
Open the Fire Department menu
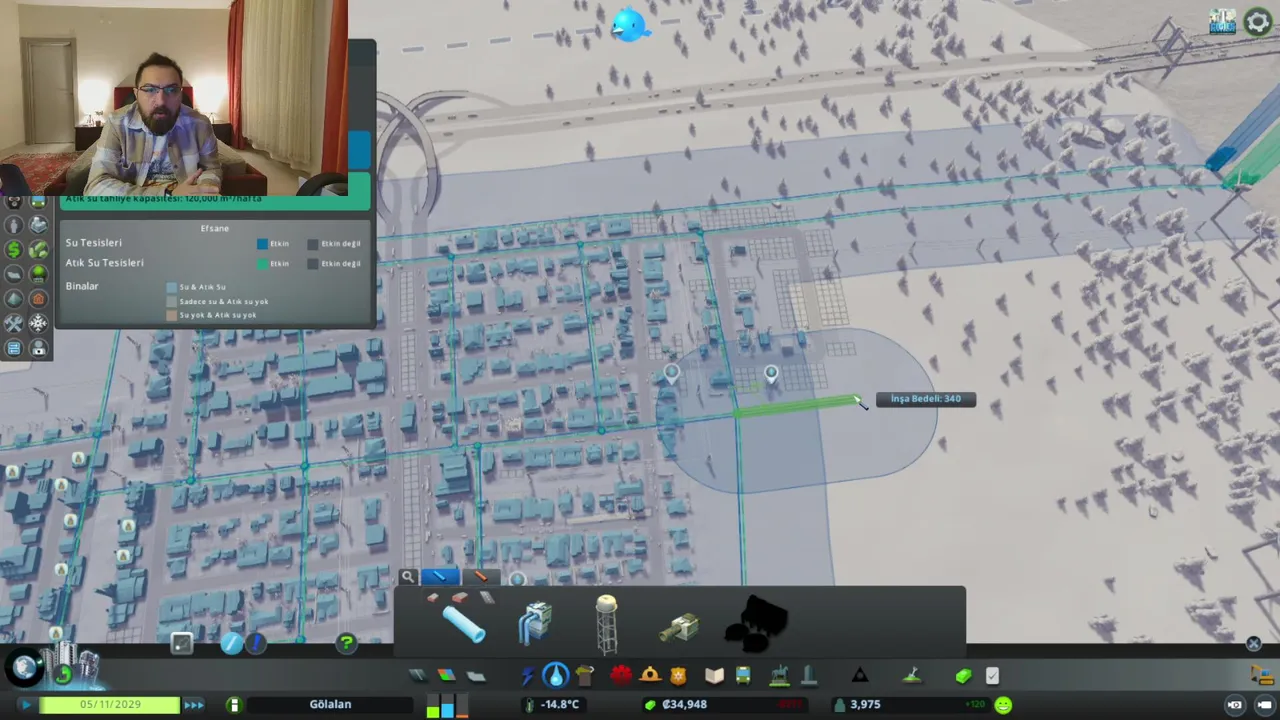tap(650, 675)
